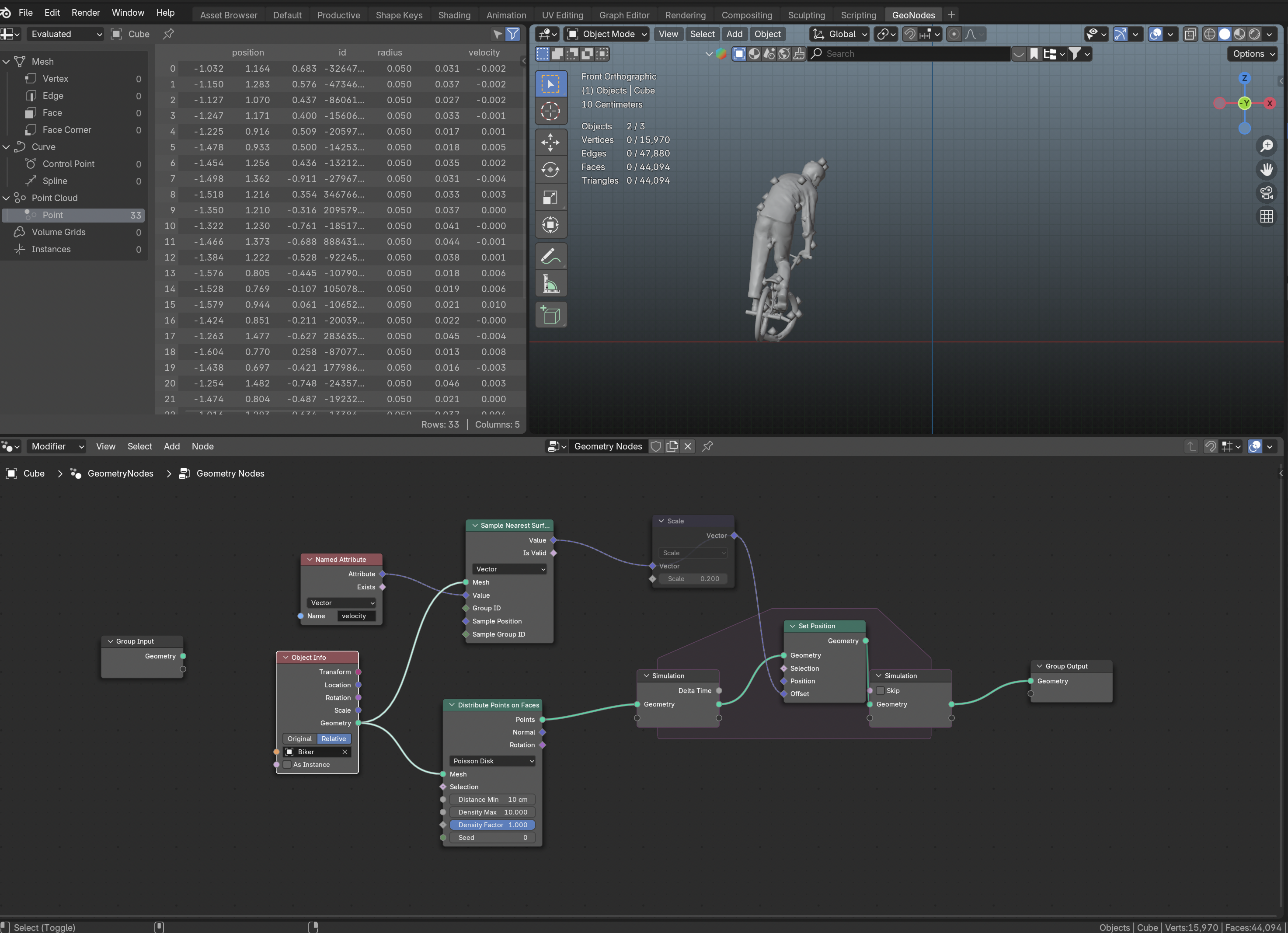Click the fake user shield icon
This screenshot has height=933, width=1288.
(655, 446)
